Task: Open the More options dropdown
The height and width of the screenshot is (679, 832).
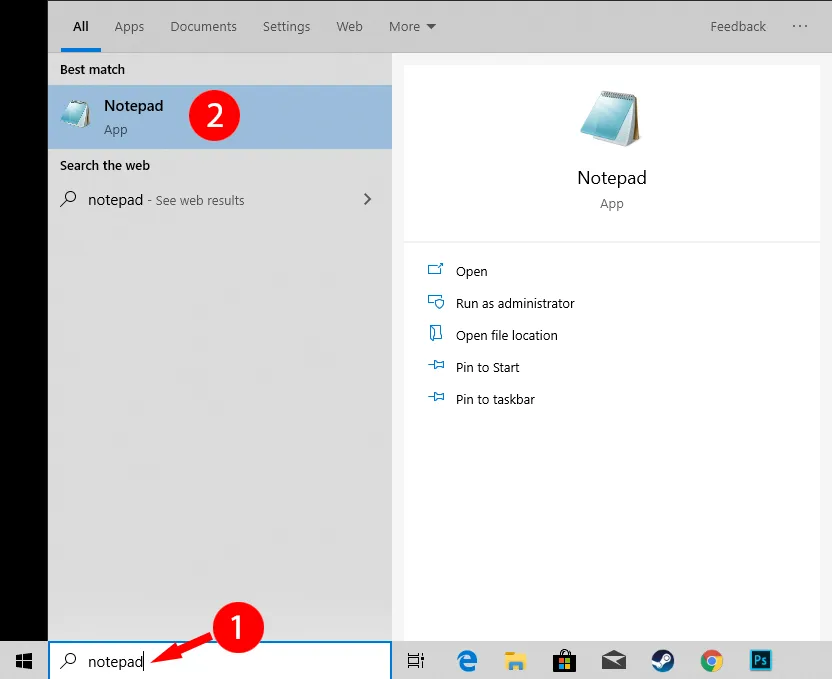Action: coord(412,26)
